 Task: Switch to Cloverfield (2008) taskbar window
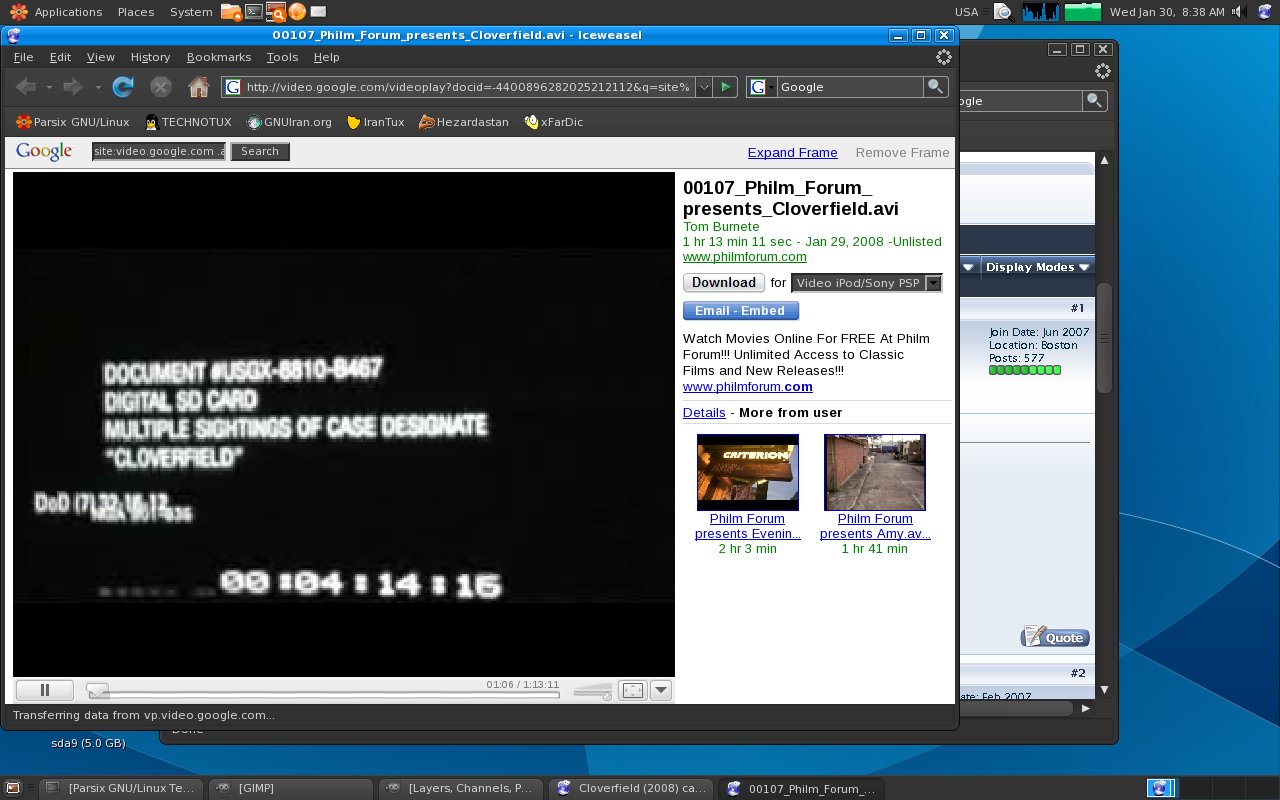click(x=632, y=788)
